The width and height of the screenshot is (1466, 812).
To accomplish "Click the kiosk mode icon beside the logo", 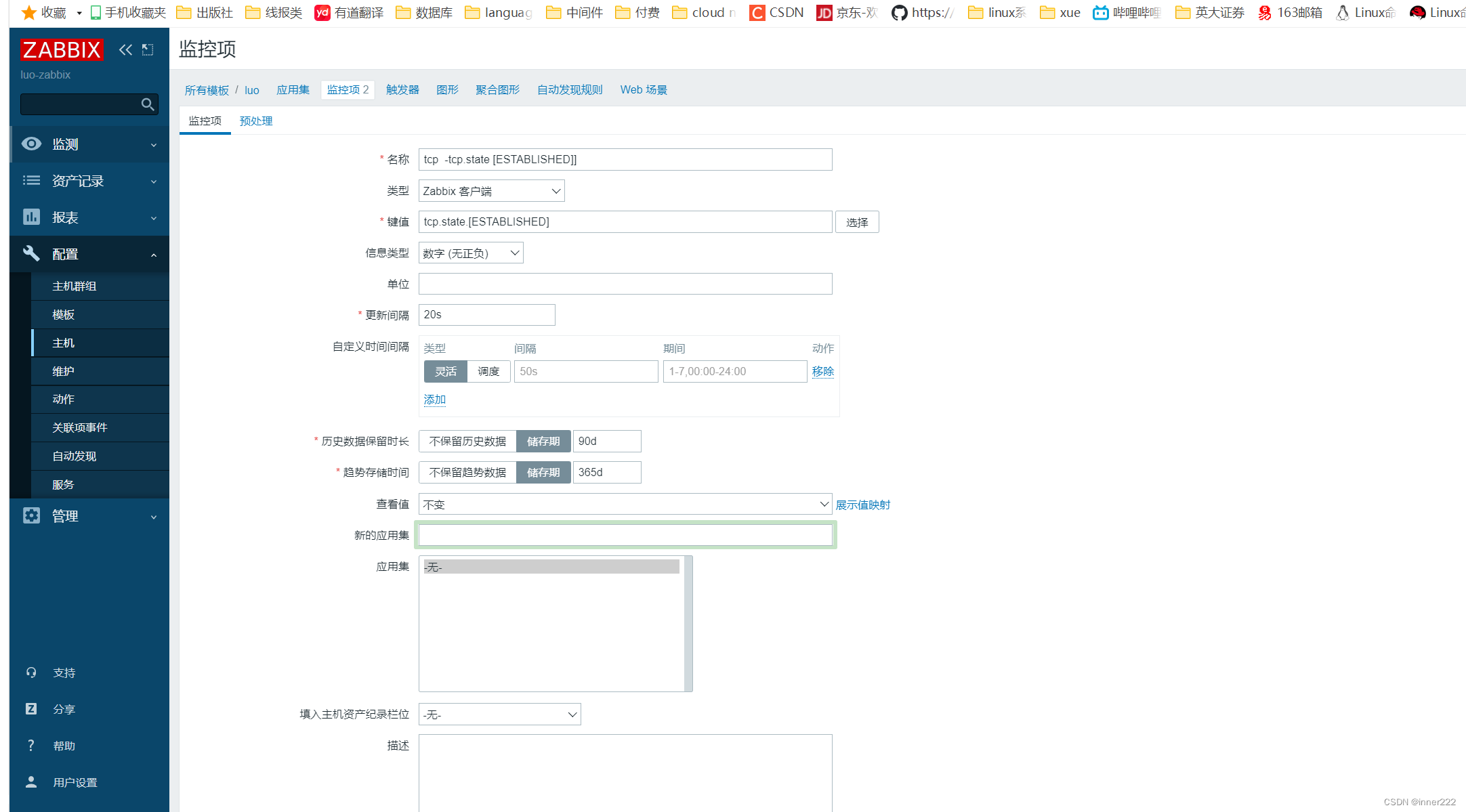I will tap(148, 49).
